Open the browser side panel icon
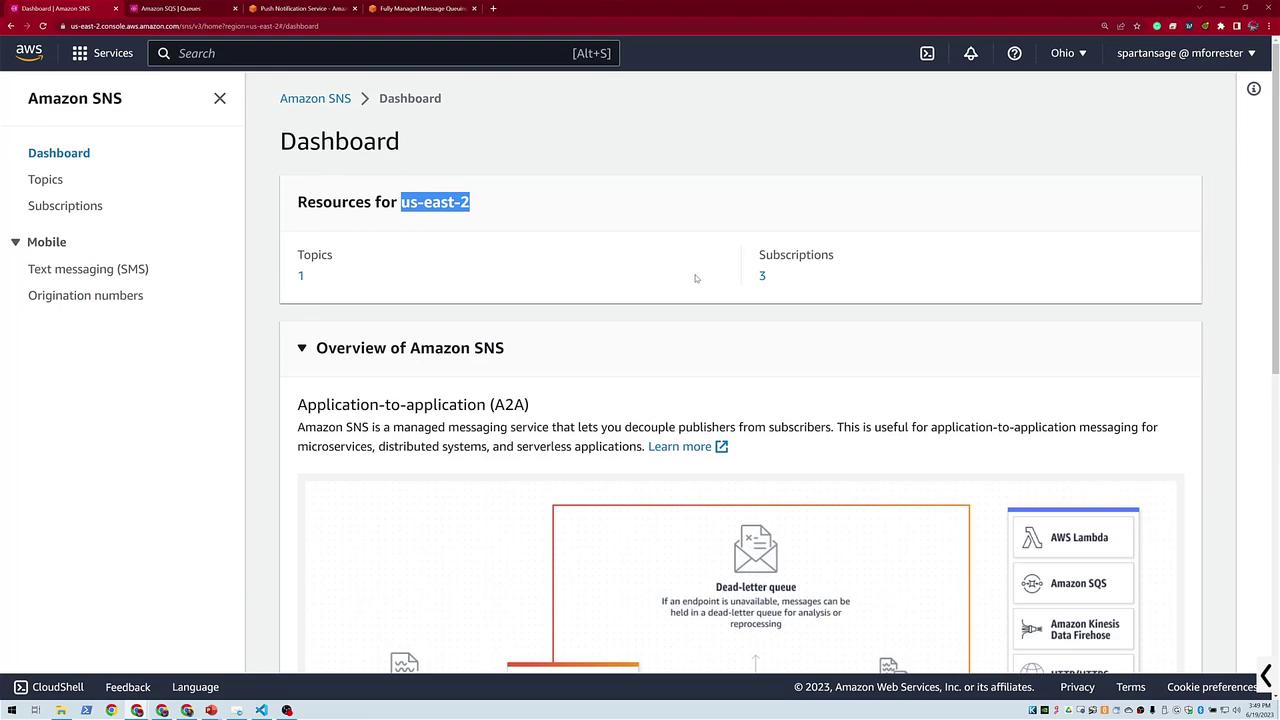 (x=1237, y=26)
